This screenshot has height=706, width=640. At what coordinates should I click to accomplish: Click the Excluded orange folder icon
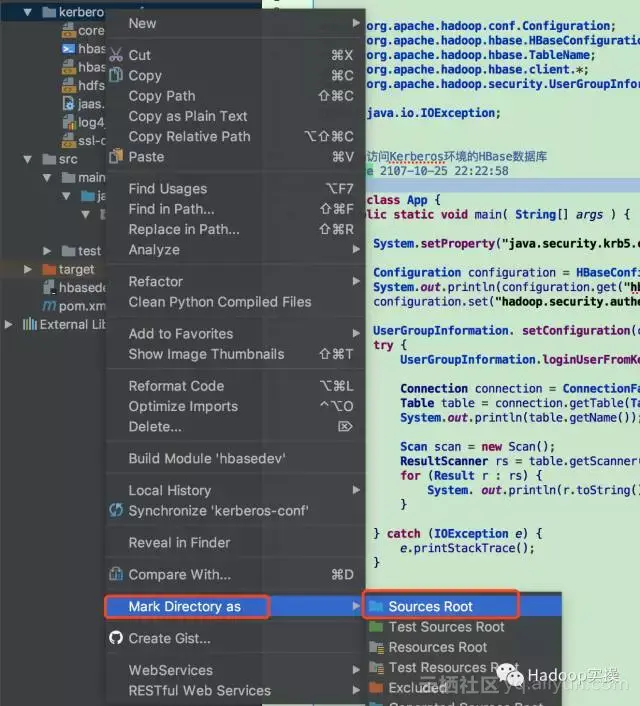(376, 688)
